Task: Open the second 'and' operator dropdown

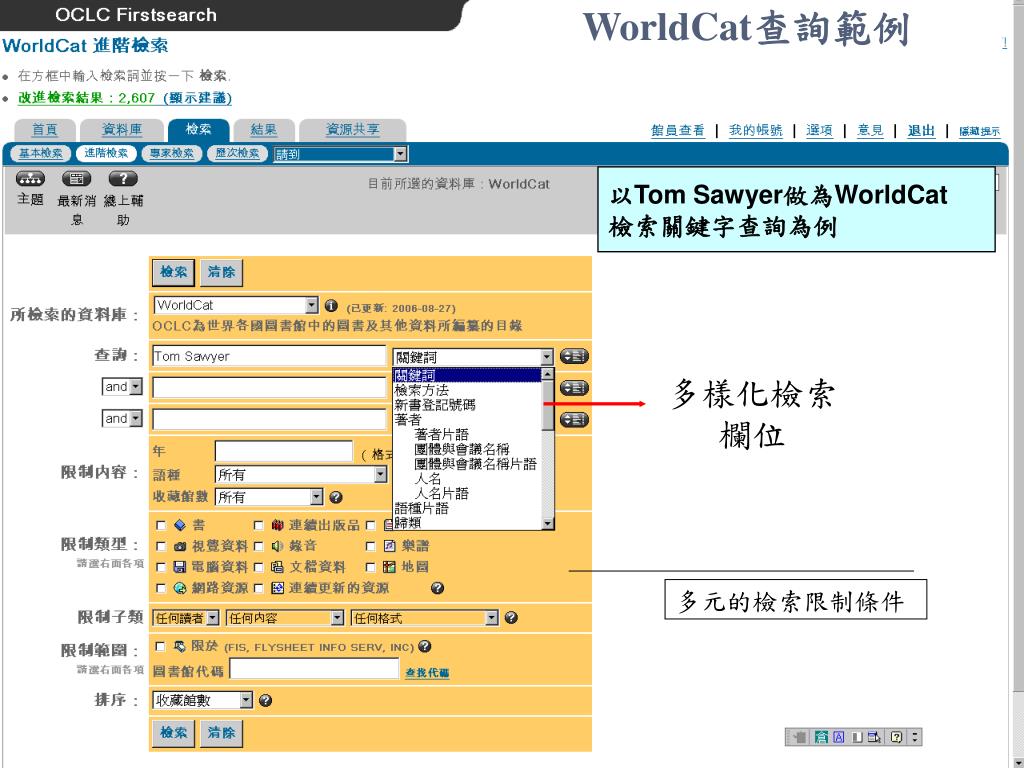Action: coord(121,418)
